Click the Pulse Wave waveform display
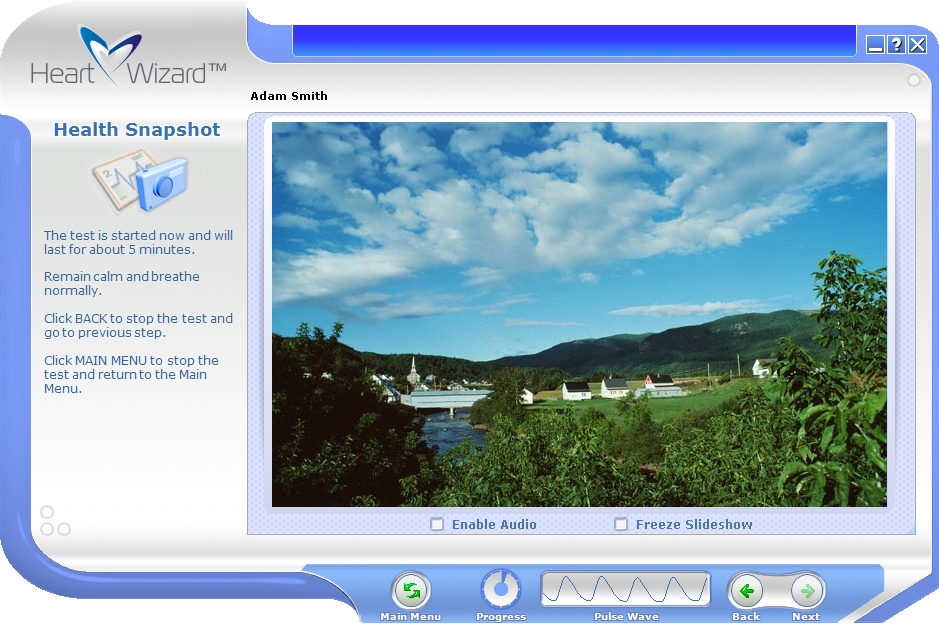Screen dimensions: 939x624 coord(625,590)
